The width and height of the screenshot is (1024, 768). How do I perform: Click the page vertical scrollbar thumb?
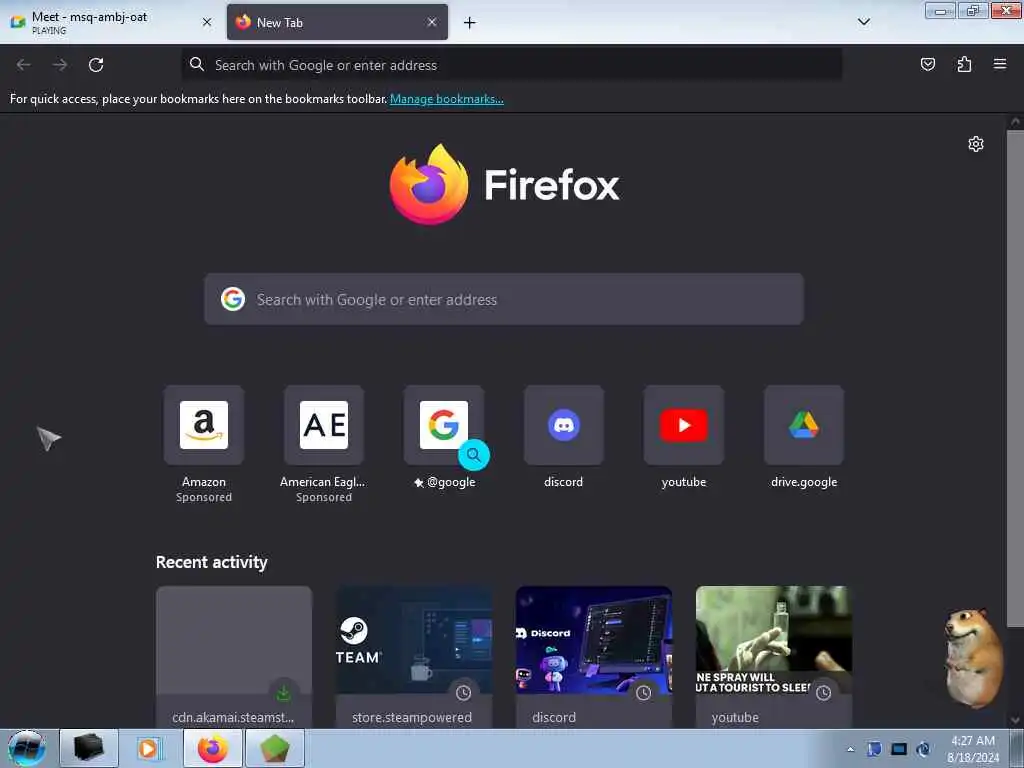point(1015,379)
